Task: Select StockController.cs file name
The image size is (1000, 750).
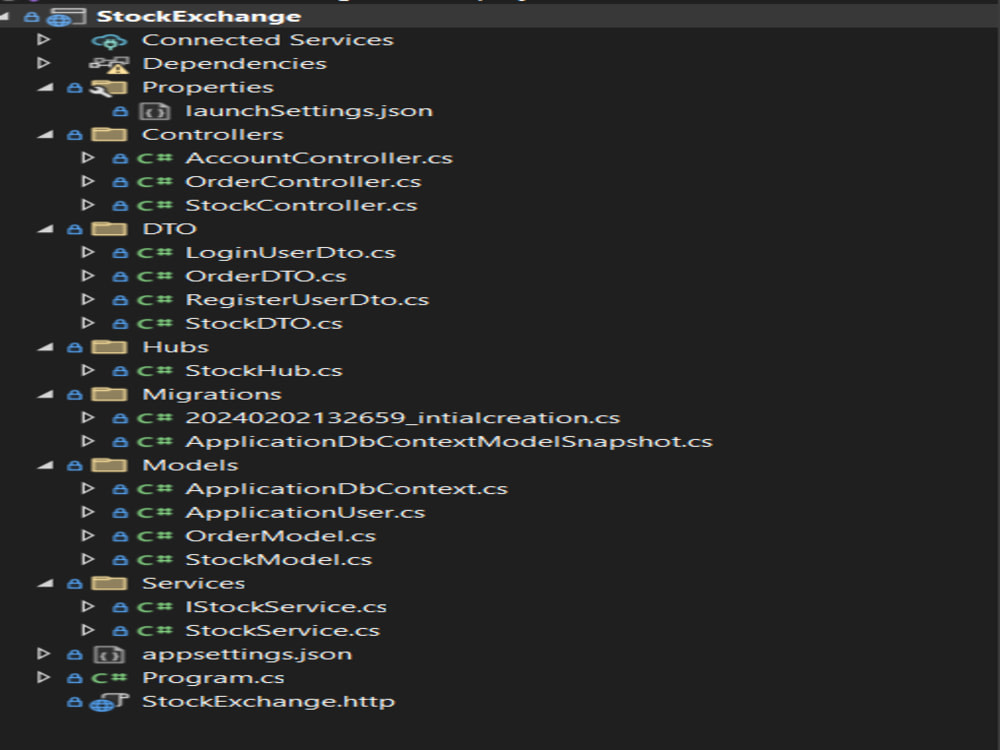Action: (x=301, y=205)
